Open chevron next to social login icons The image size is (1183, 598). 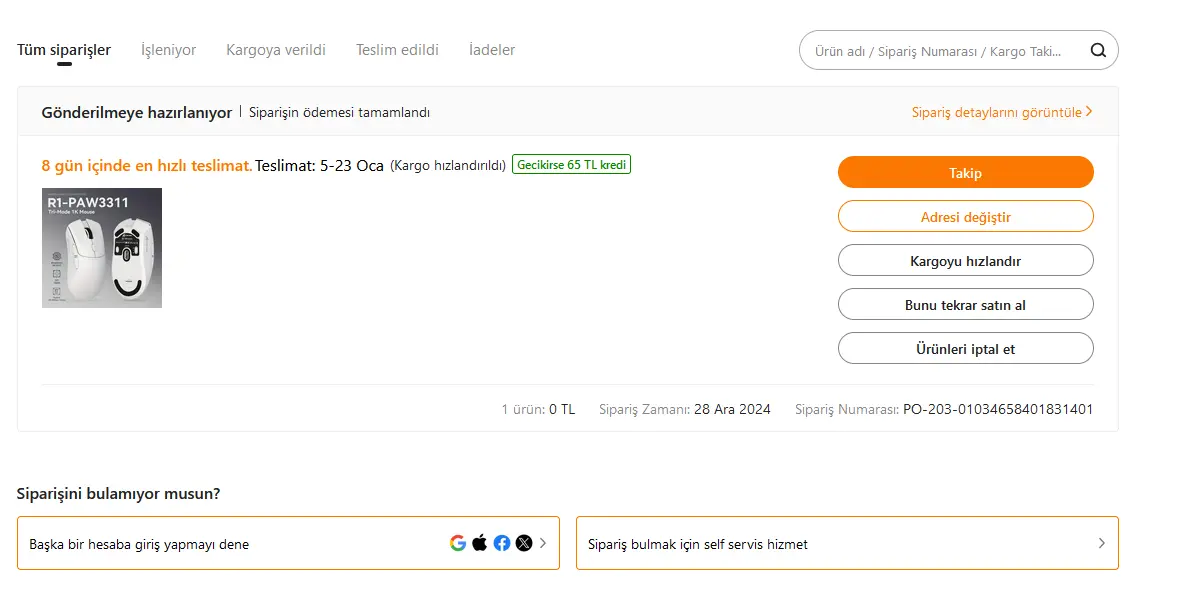pos(542,543)
